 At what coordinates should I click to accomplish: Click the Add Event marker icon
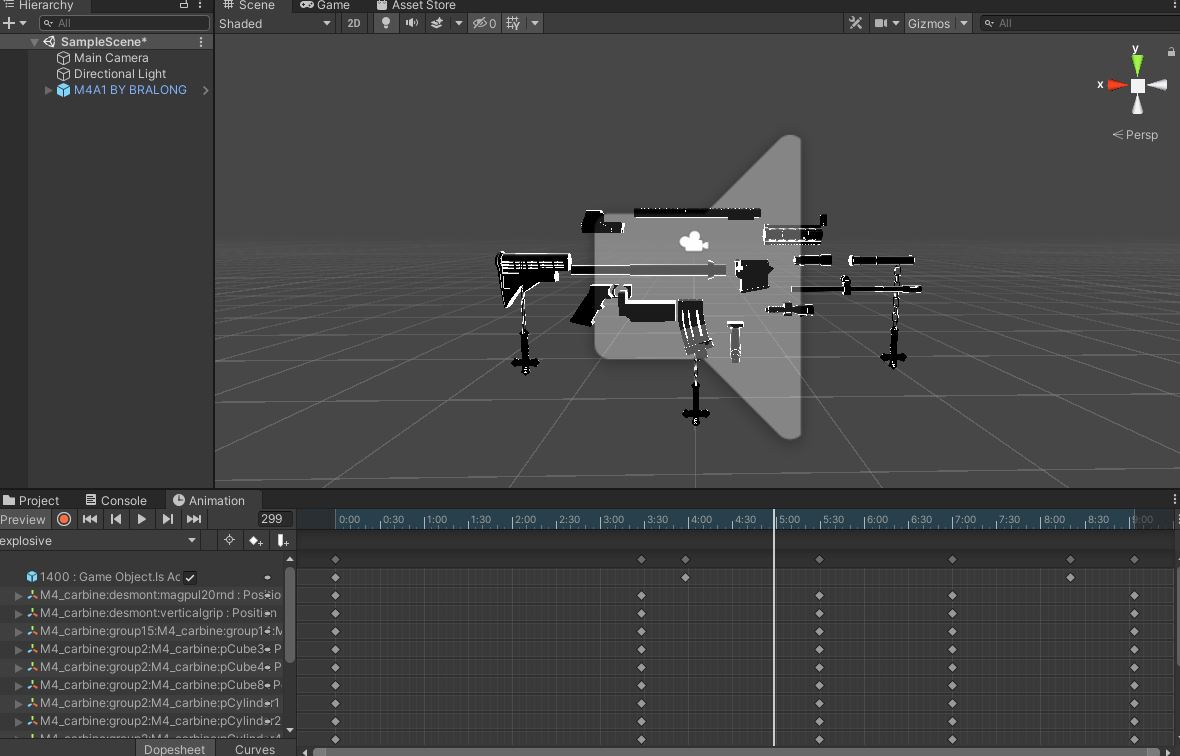(x=282, y=541)
